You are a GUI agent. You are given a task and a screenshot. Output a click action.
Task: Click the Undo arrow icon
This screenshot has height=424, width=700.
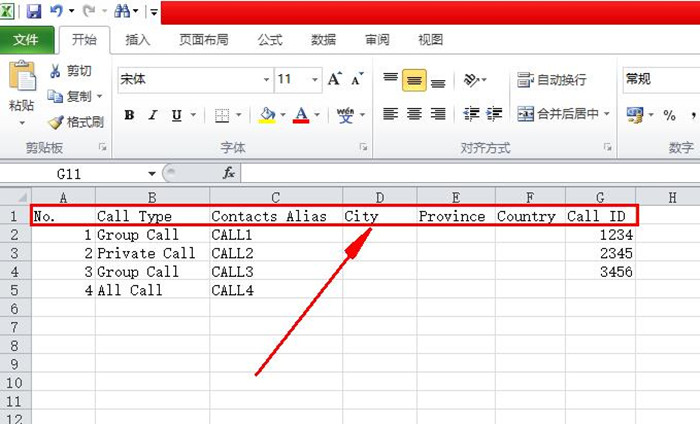tap(57, 11)
